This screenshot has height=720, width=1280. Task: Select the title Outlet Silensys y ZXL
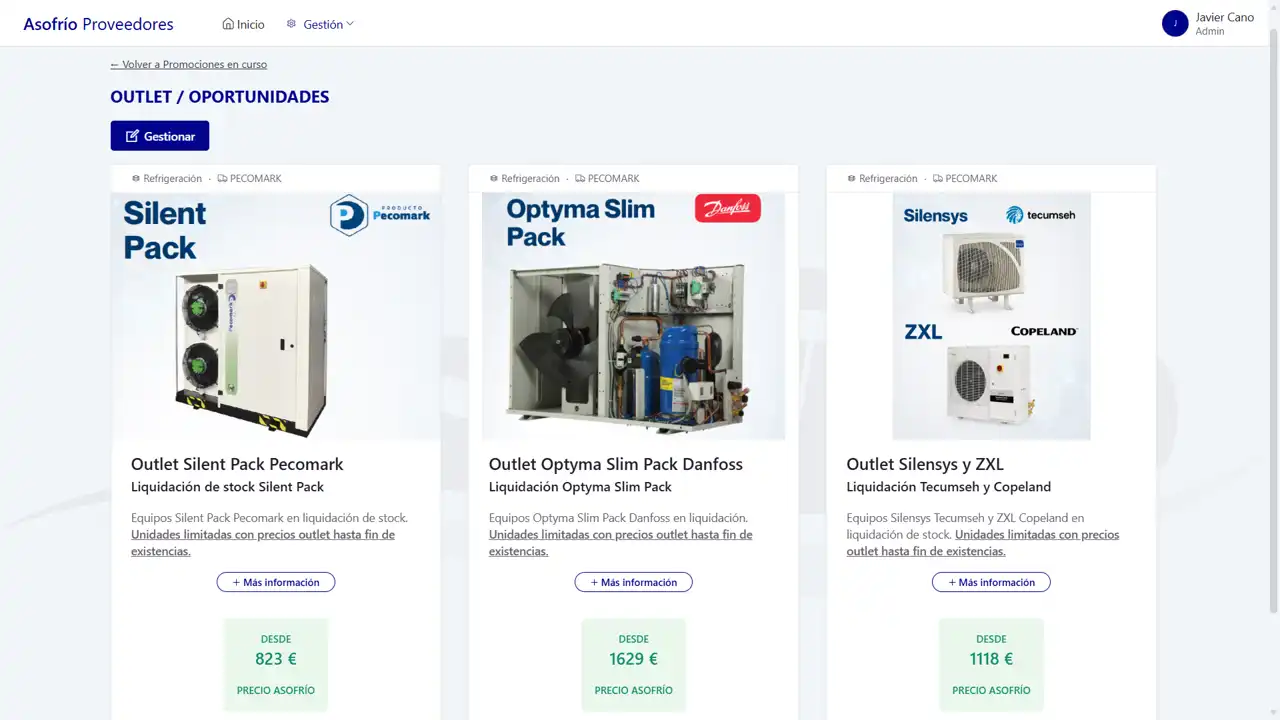point(925,464)
